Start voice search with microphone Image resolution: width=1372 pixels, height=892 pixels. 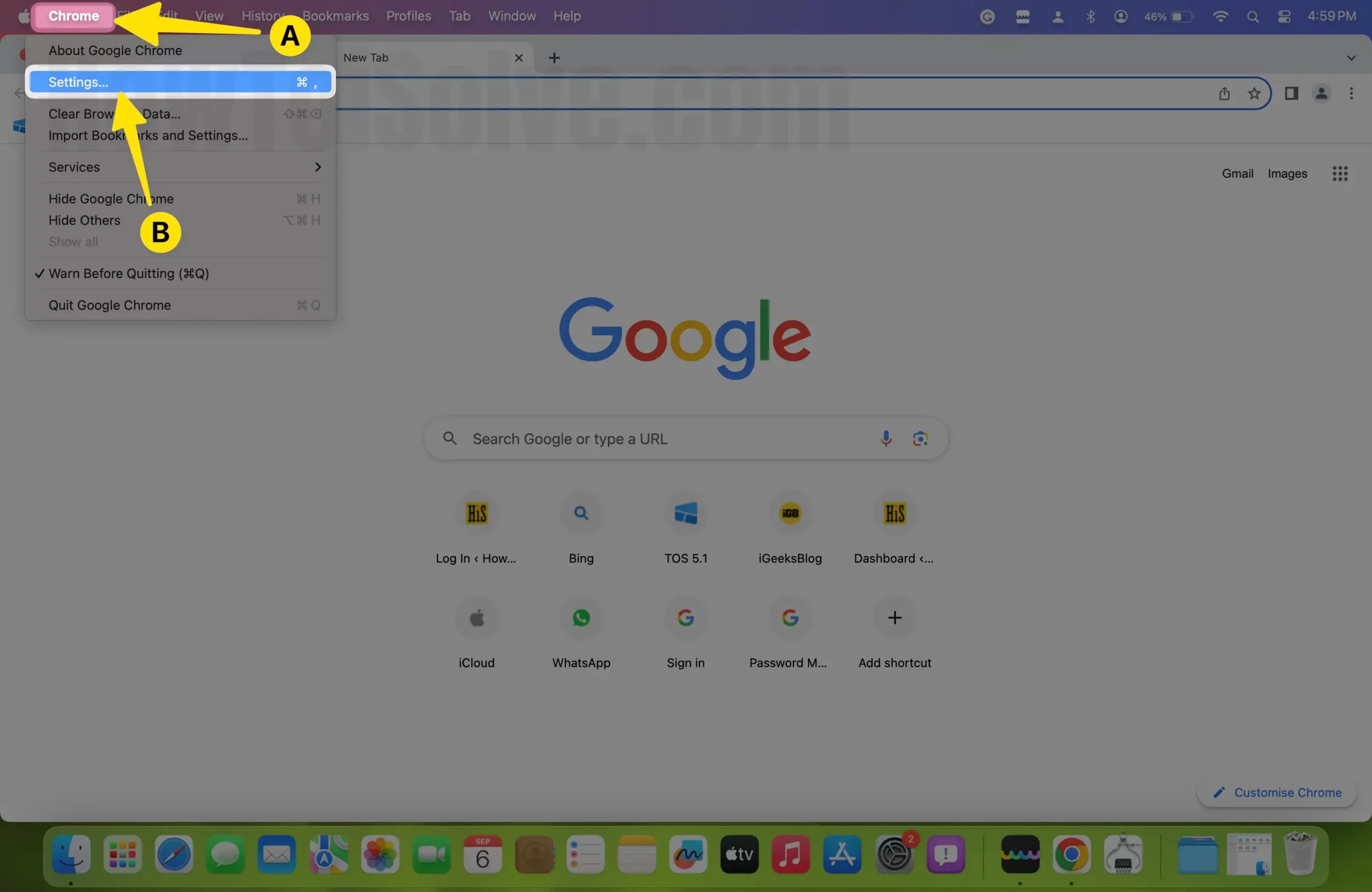click(886, 439)
